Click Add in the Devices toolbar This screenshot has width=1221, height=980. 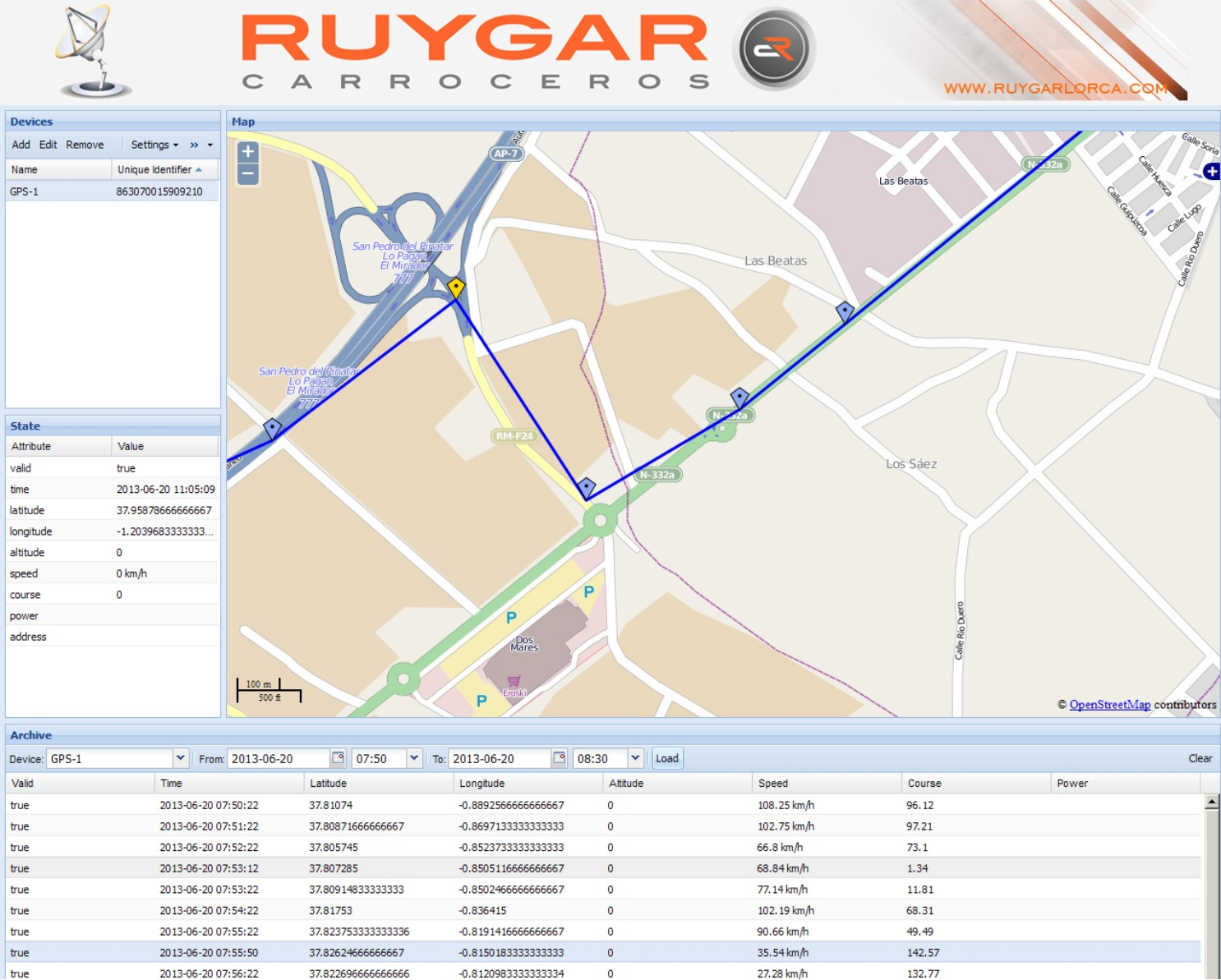pos(21,145)
